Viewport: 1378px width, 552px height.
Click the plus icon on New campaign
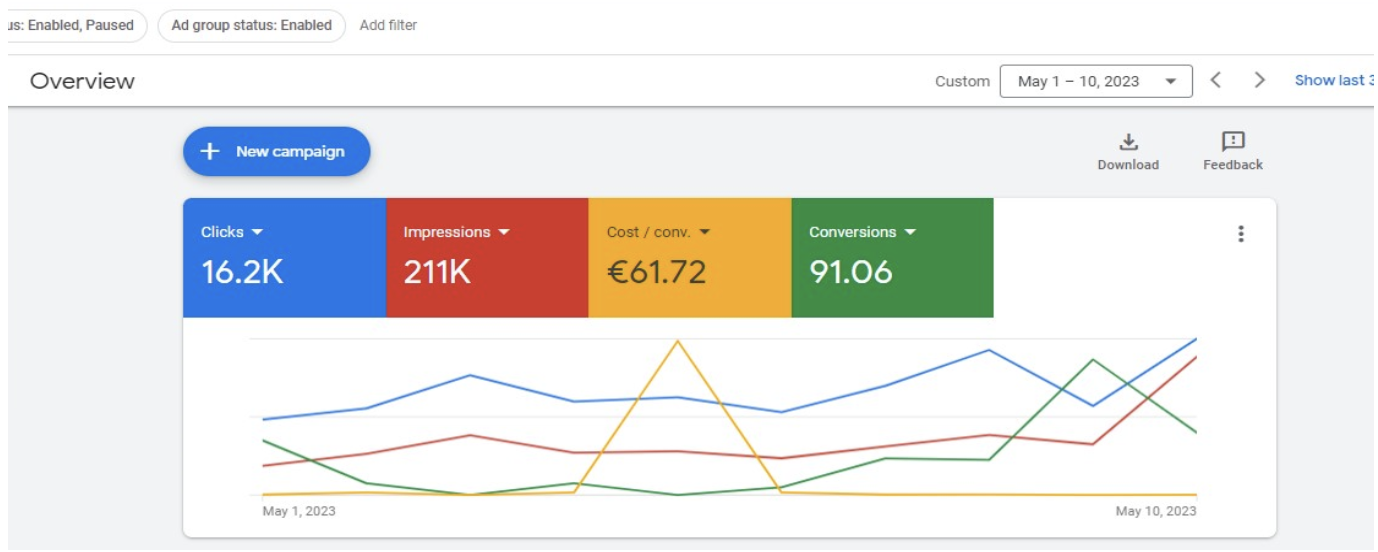point(209,152)
